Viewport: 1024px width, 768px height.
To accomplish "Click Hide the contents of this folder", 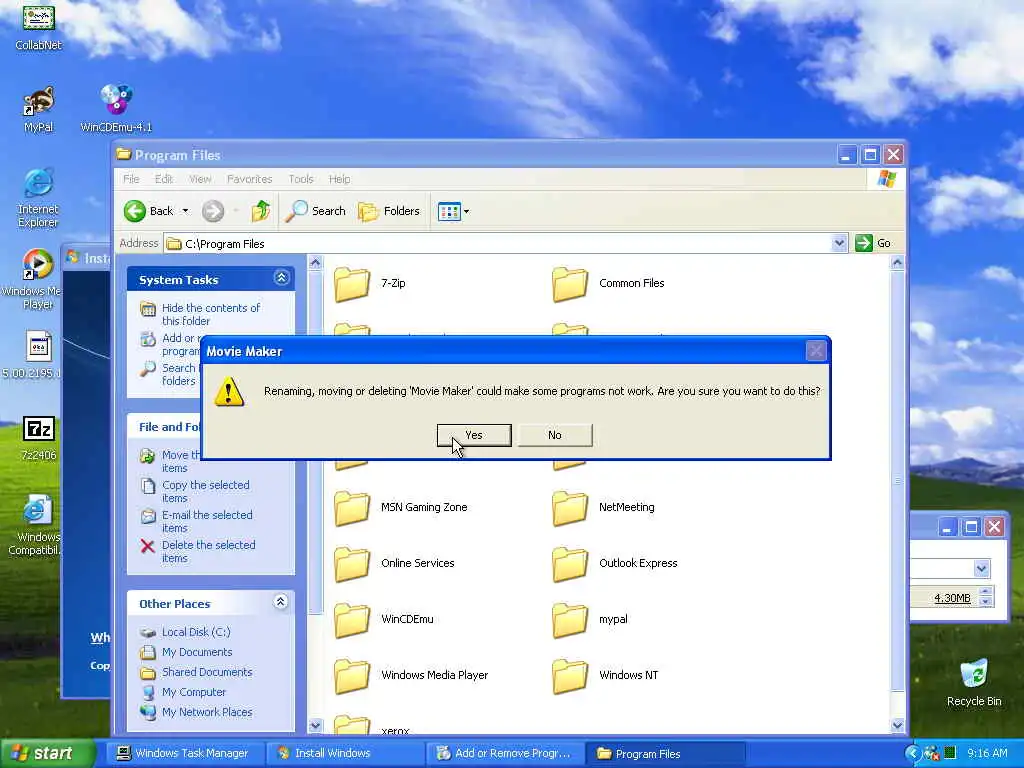I will (x=210, y=314).
